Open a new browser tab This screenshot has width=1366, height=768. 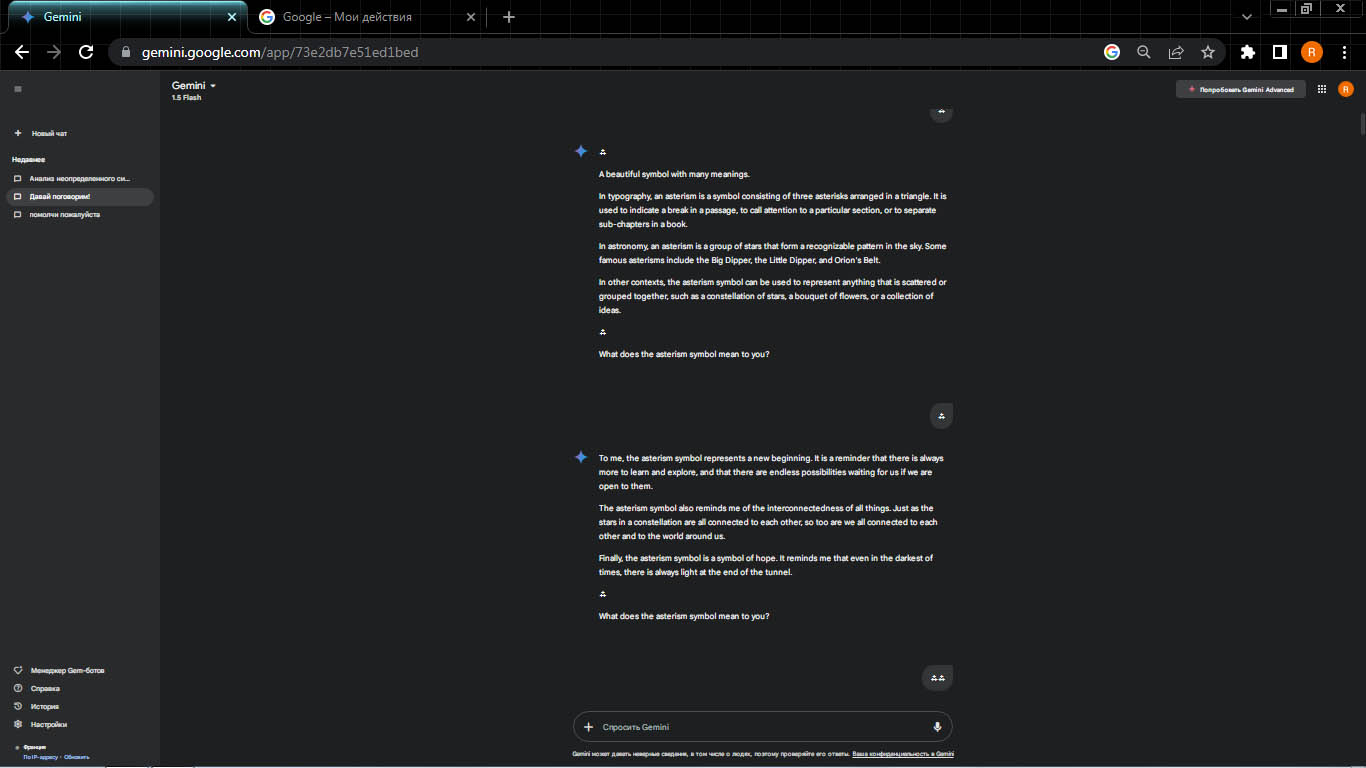509,17
